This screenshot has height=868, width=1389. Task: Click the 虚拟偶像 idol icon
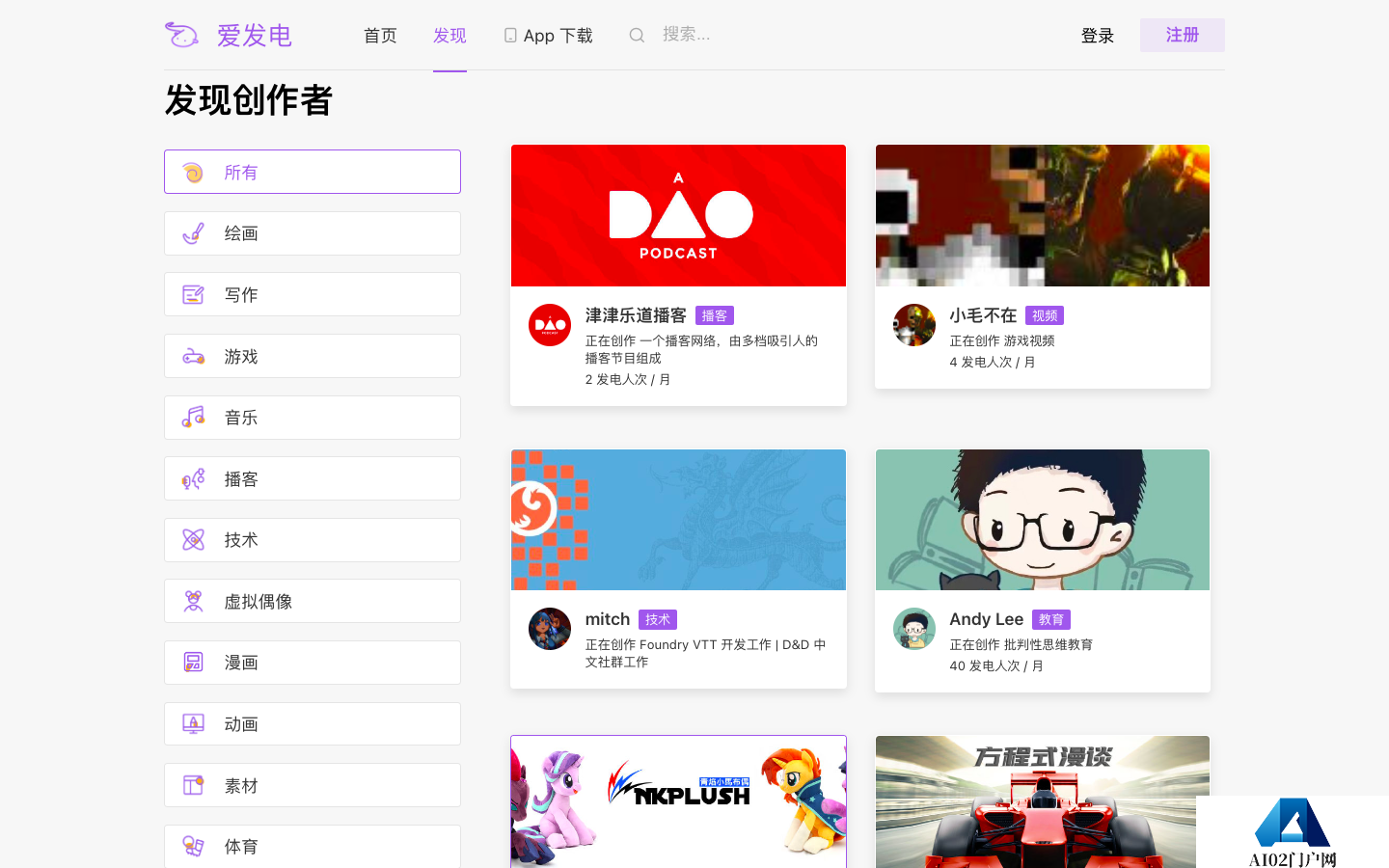(x=193, y=602)
